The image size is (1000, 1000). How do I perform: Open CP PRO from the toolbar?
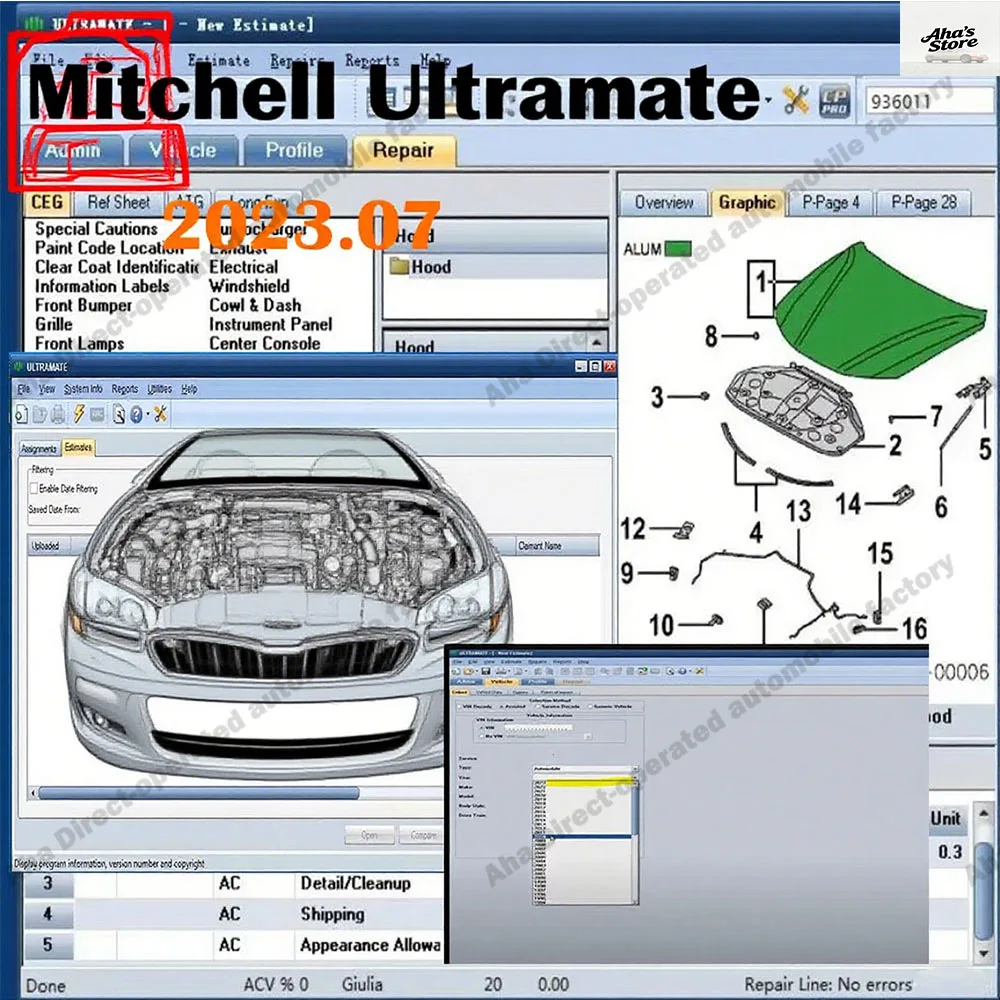pos(836,103)
